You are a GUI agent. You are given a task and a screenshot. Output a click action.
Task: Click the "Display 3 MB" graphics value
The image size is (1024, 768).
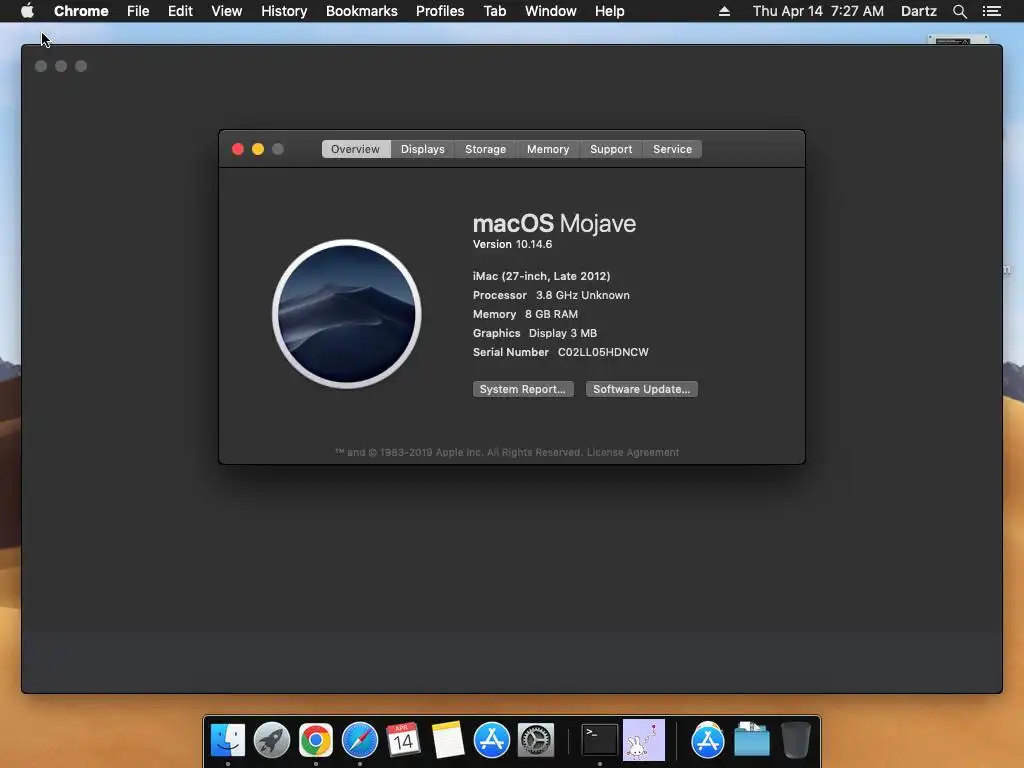563,333
